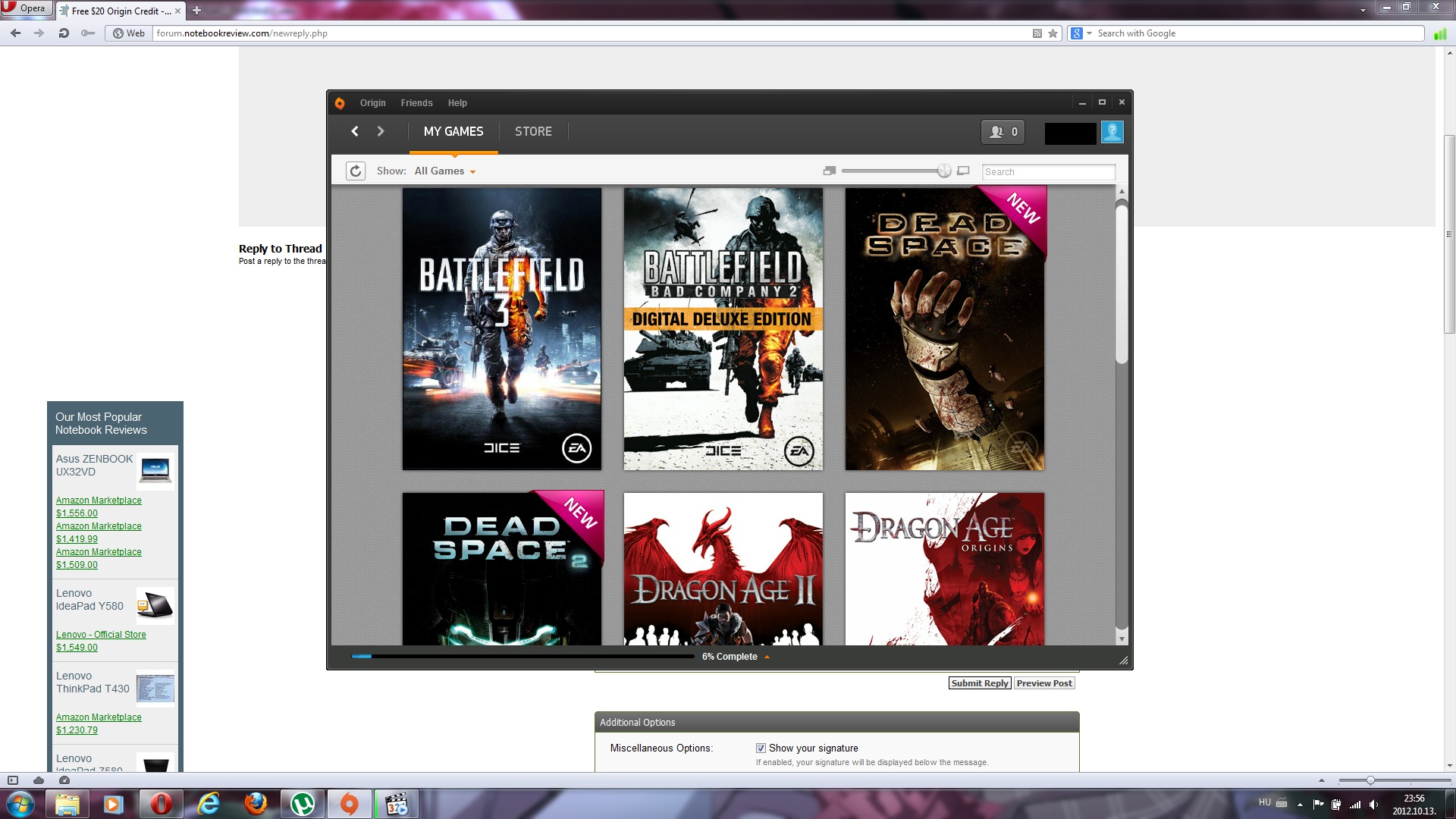Viewport: 1456px width, 819px height.
Task: Adjust Origin game tile size slider
Action: point(943,171)
